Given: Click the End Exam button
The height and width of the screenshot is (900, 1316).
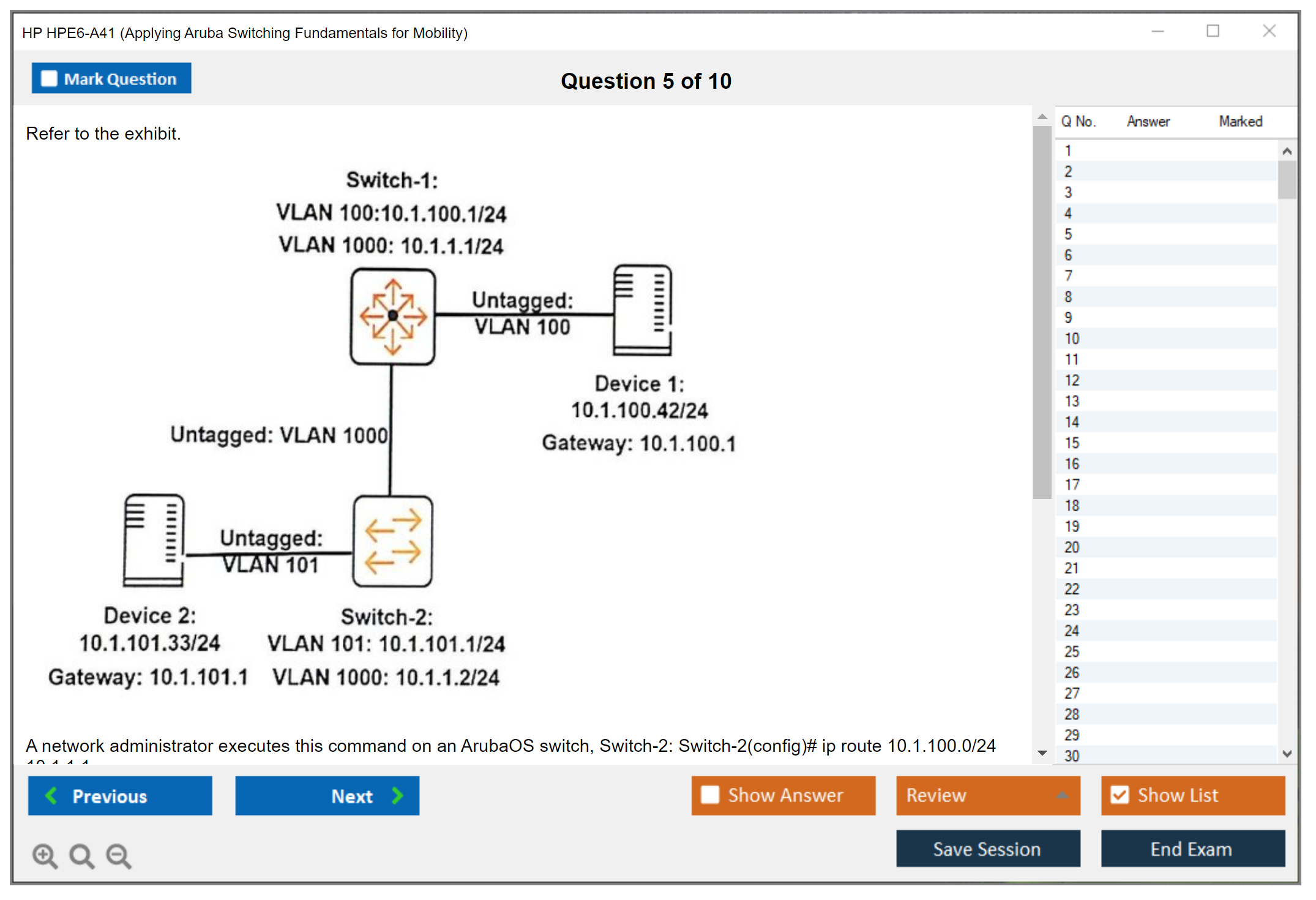Looking at the screenshot, I should 1192,849.
